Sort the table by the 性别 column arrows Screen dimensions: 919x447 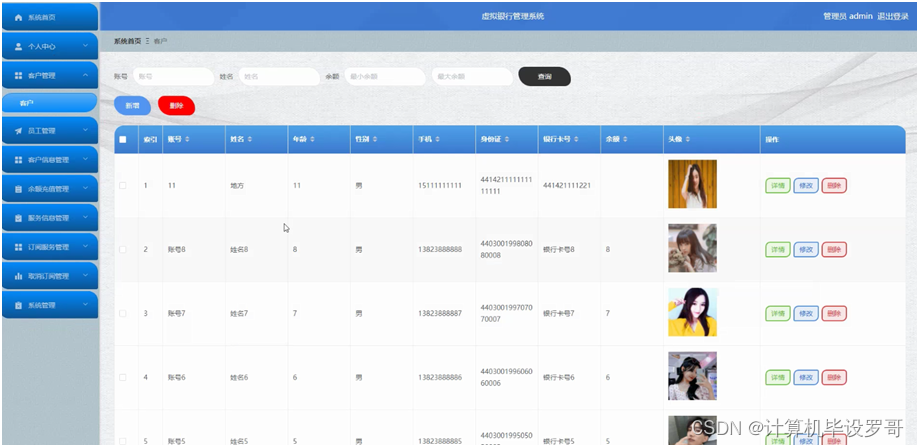click(x=375, y=140)
